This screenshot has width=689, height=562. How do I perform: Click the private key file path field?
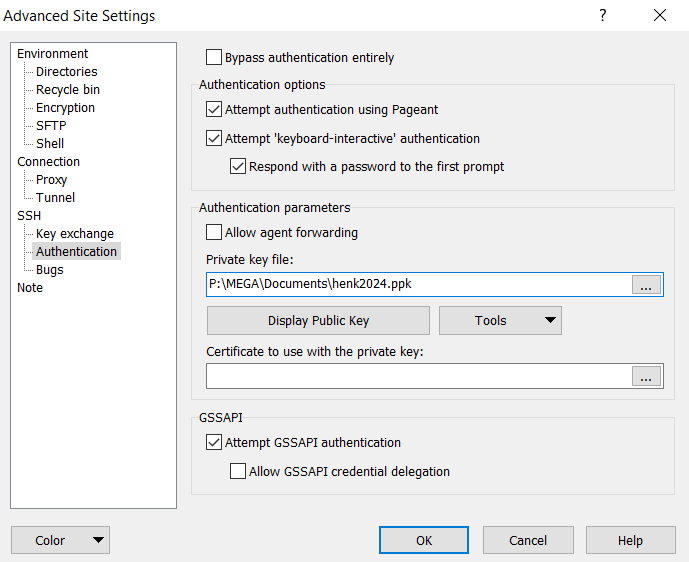pos(418,284)
